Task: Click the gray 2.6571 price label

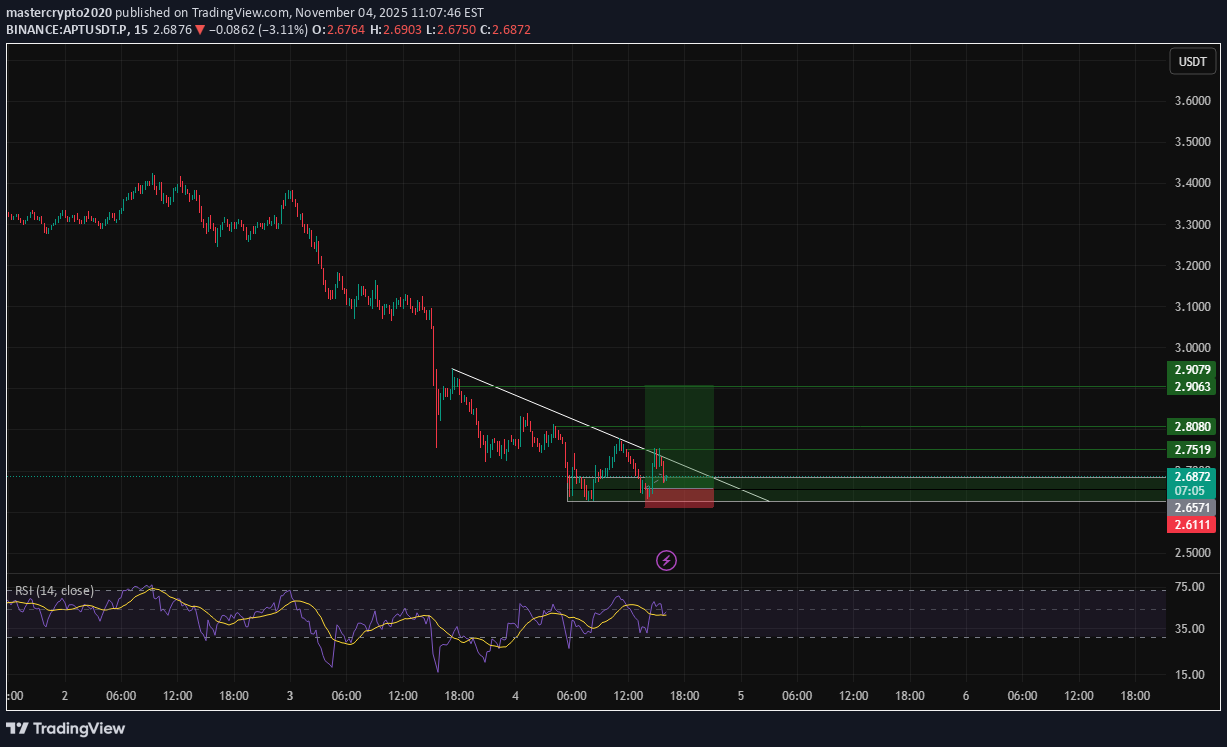Action: coord(1191,508)
